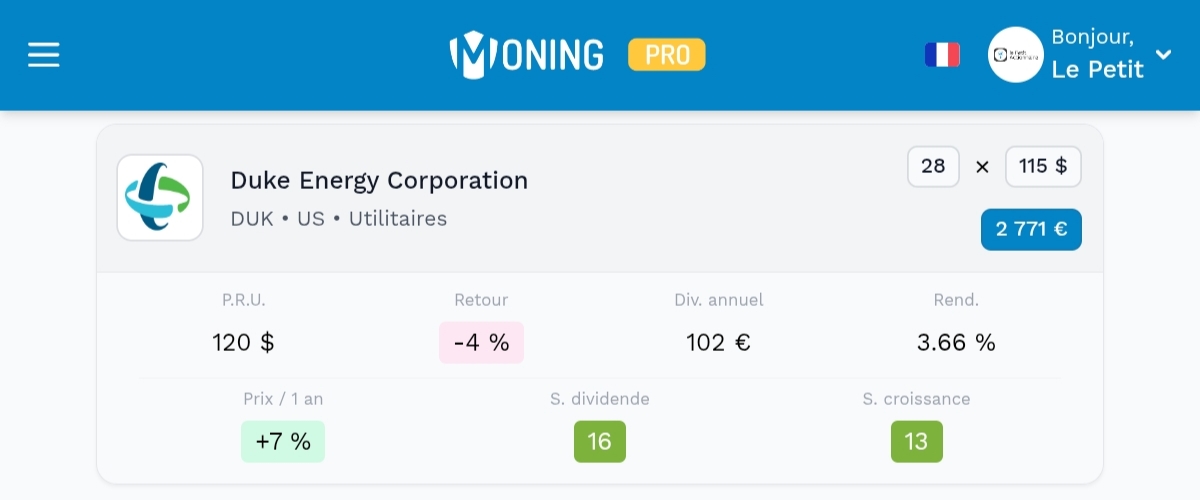Click the 102 € annual dividend value
The height and width of the screenshot is (500, 1200).
[x=718, y=343]
